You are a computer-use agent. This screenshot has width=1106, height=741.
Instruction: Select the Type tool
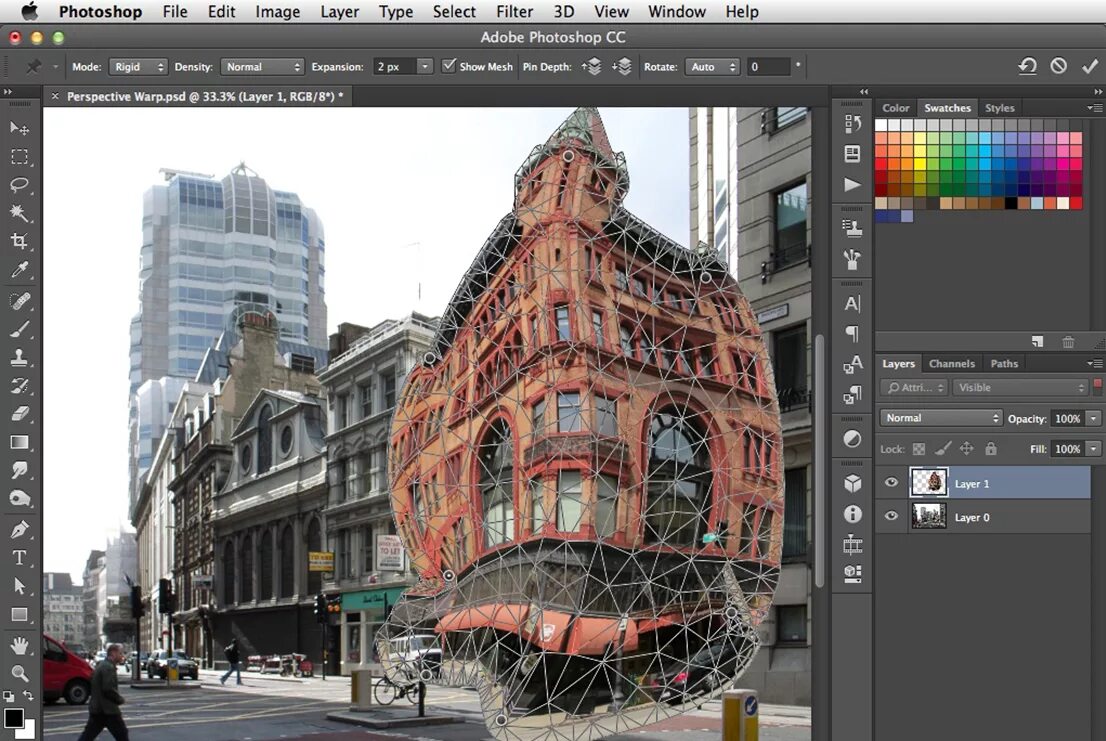click(x=19, y=558)
